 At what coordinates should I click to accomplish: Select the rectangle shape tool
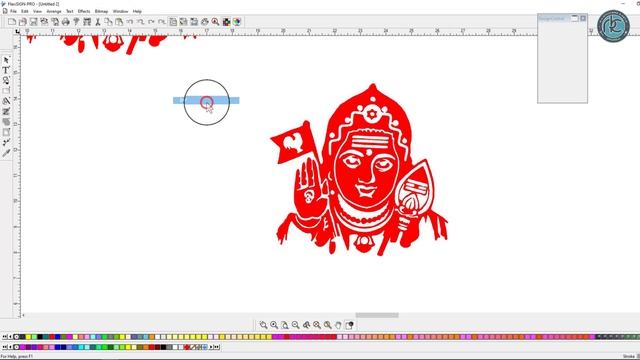[x=6, y=91]
